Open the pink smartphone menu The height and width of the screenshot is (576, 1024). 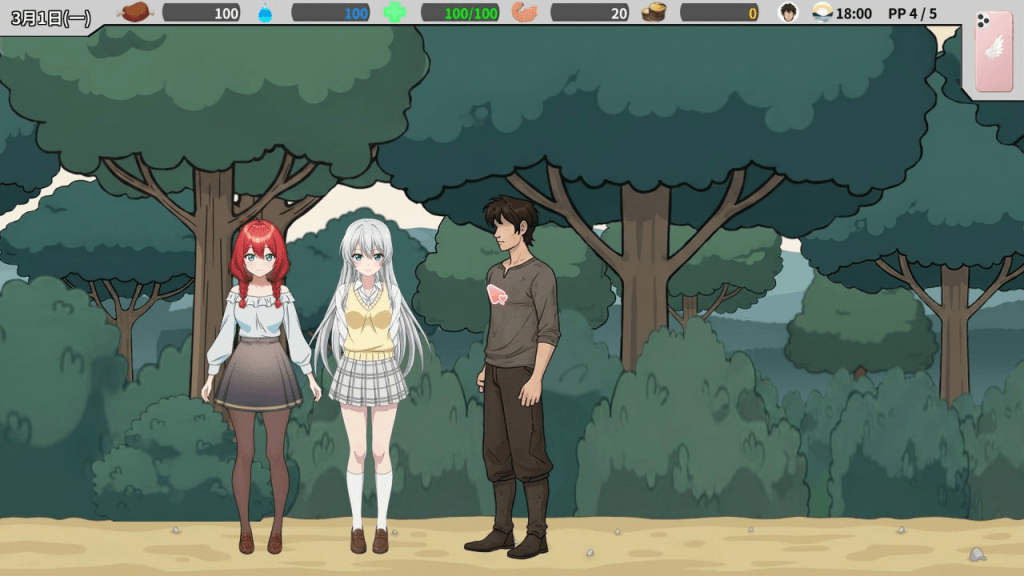pyautogui.click(x=993, y=52)
